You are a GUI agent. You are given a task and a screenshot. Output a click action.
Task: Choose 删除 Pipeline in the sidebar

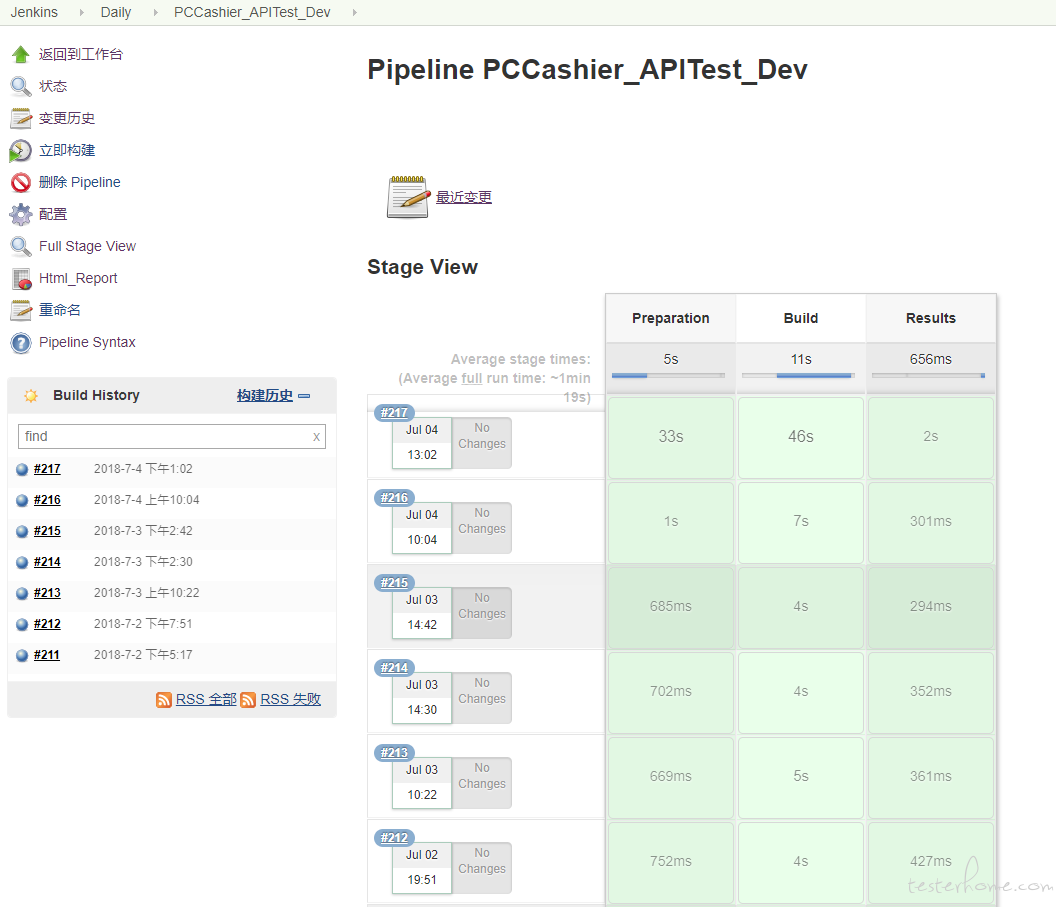tap(79, 182)
